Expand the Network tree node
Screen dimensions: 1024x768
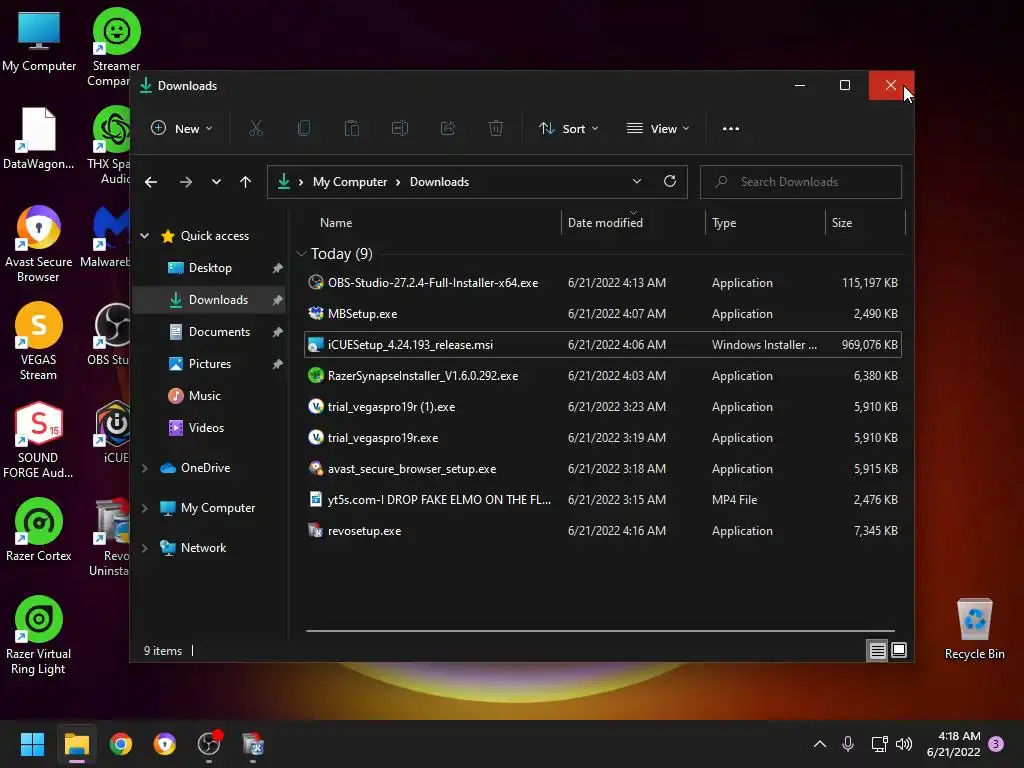[145, 548]
